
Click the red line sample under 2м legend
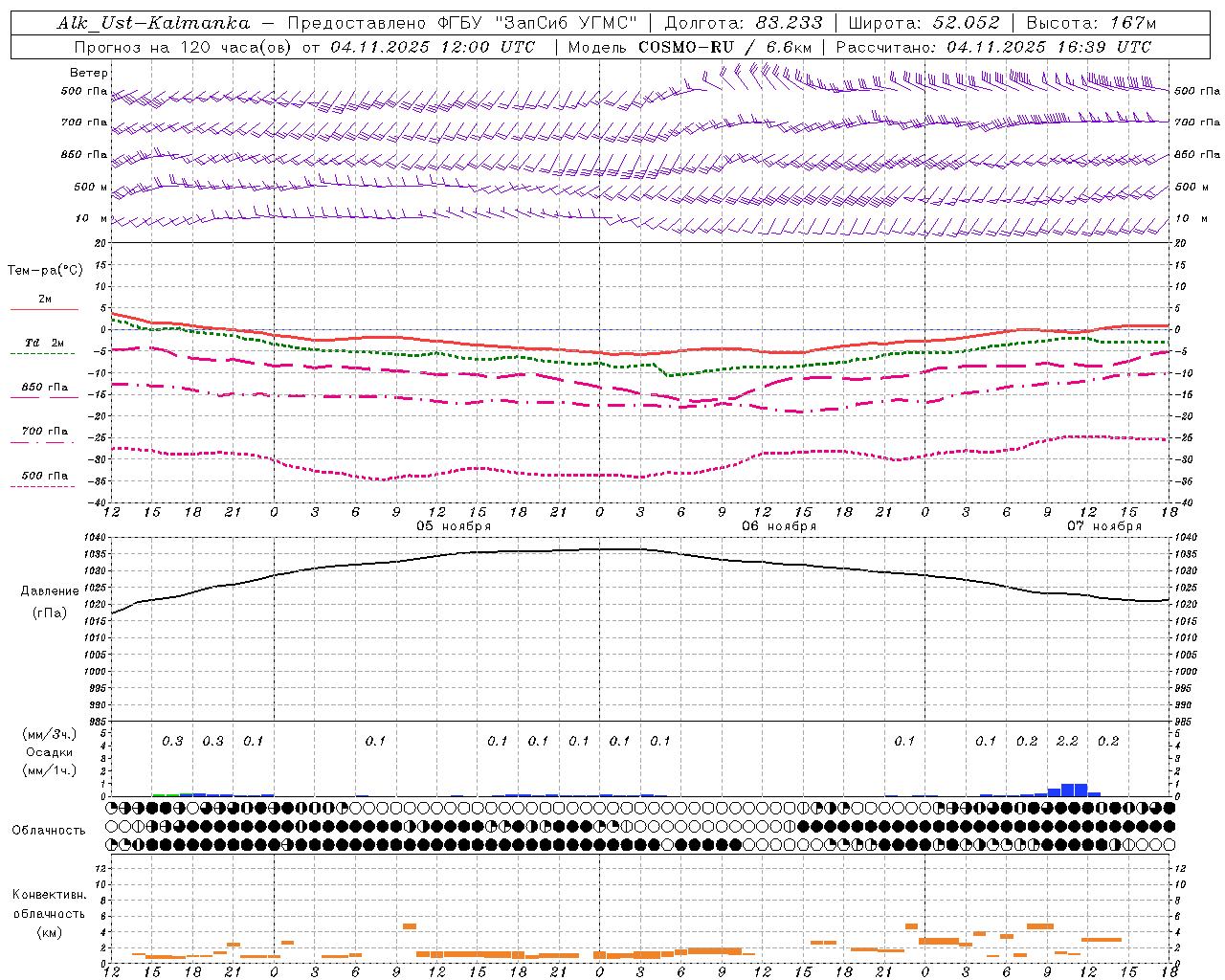coord(44,309)
